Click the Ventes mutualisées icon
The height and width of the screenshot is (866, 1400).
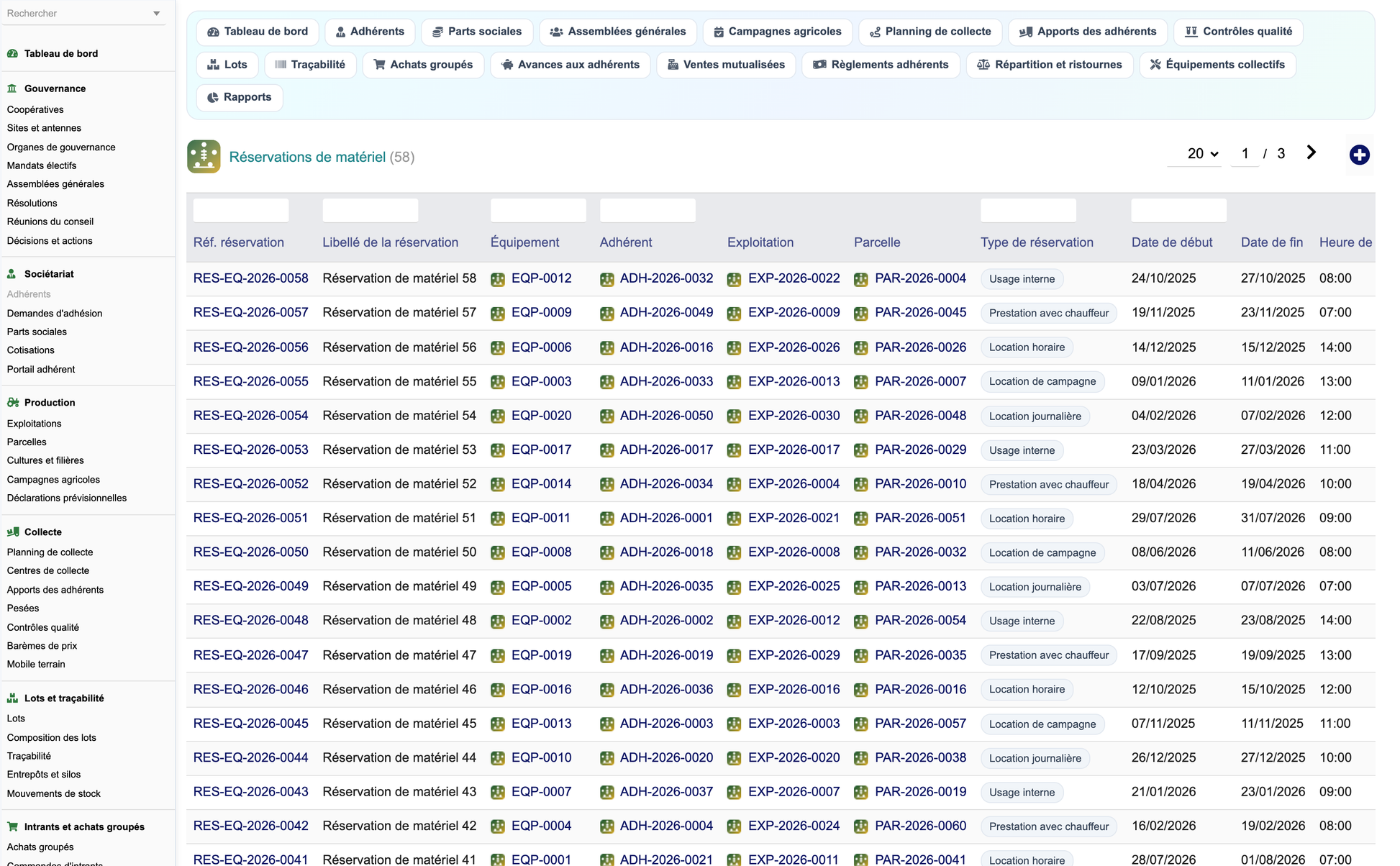pos(673,65)
